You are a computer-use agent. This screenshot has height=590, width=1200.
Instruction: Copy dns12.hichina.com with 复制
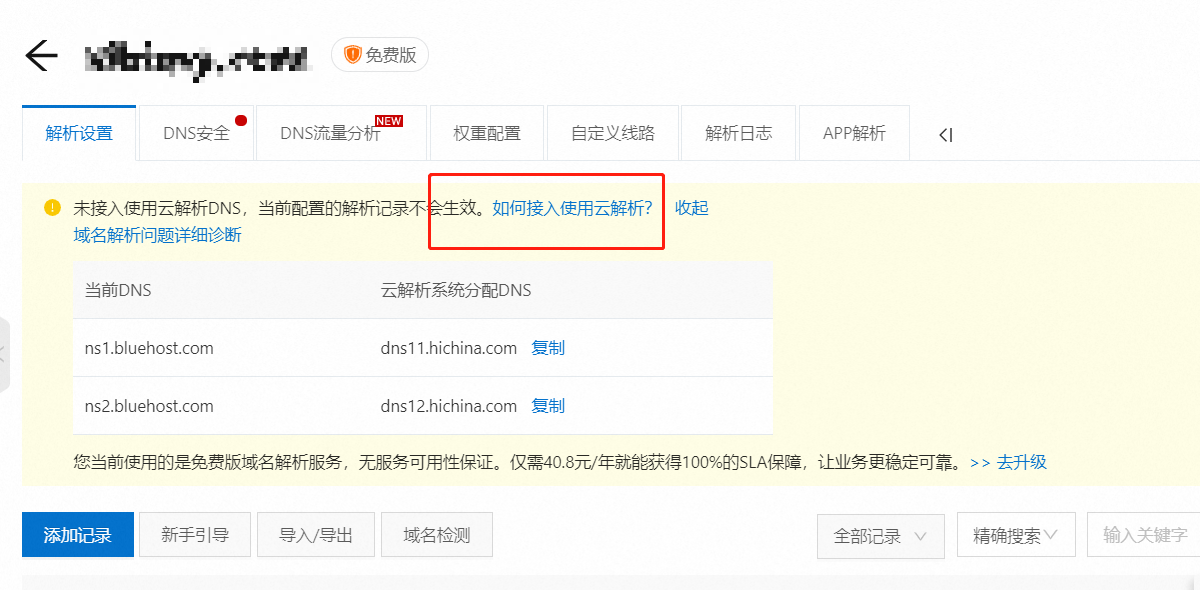(x=548, y=406)
